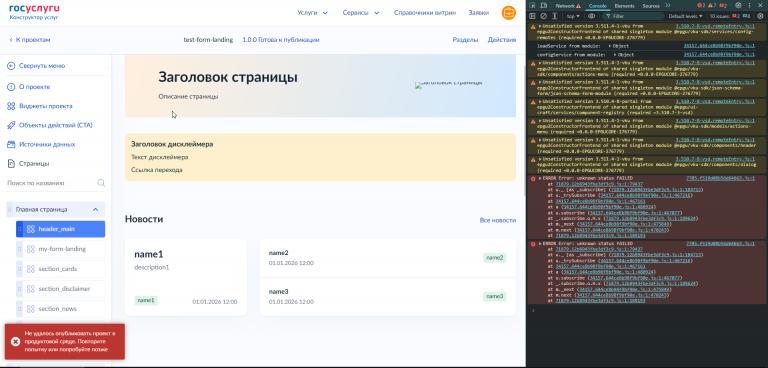Open the name1 news card
Screen dimensions: 768x368
[x=186, y=277]
